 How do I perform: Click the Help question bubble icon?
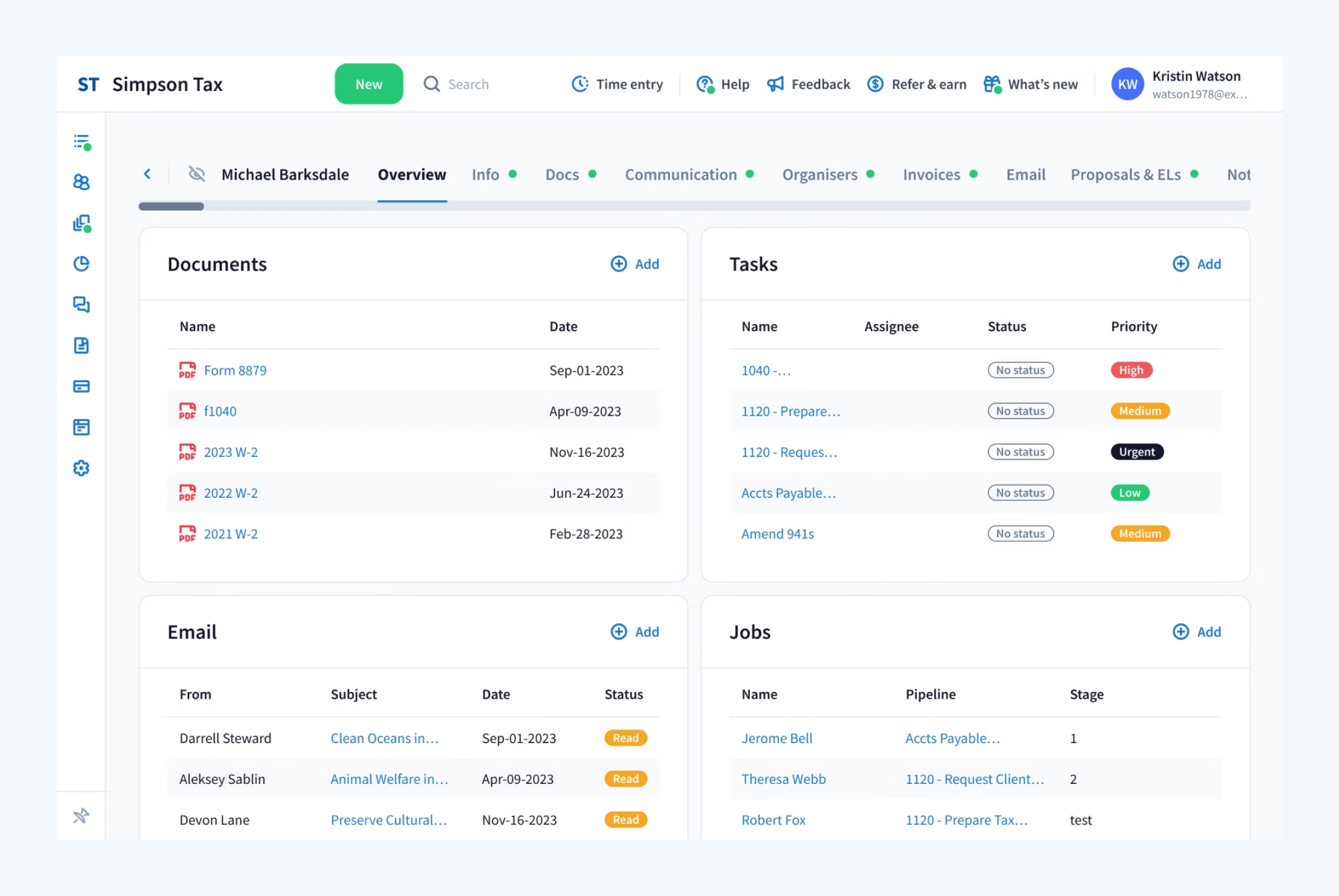coord(705,84)
